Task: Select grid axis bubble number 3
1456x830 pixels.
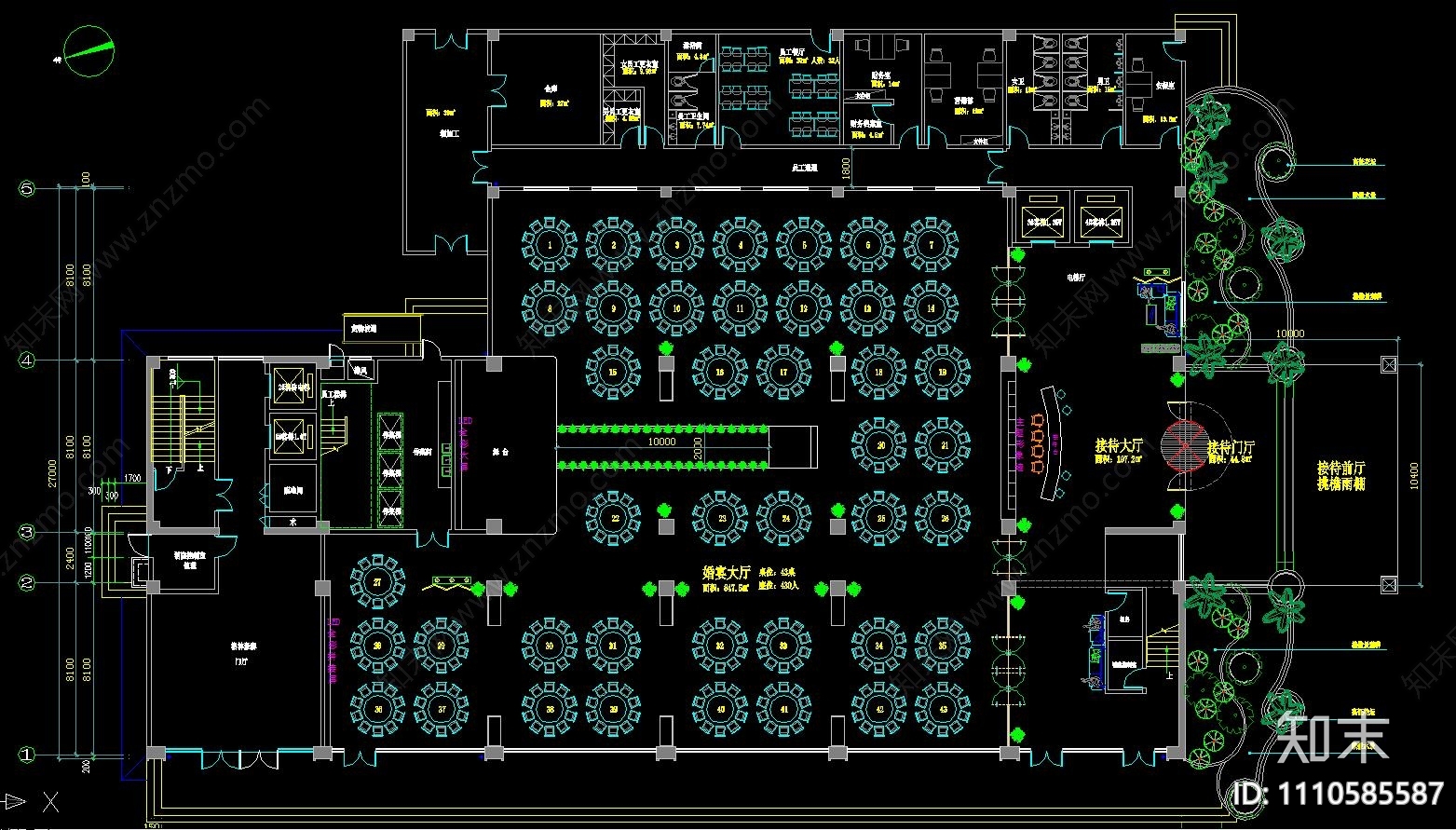Action: coord(27,533)
